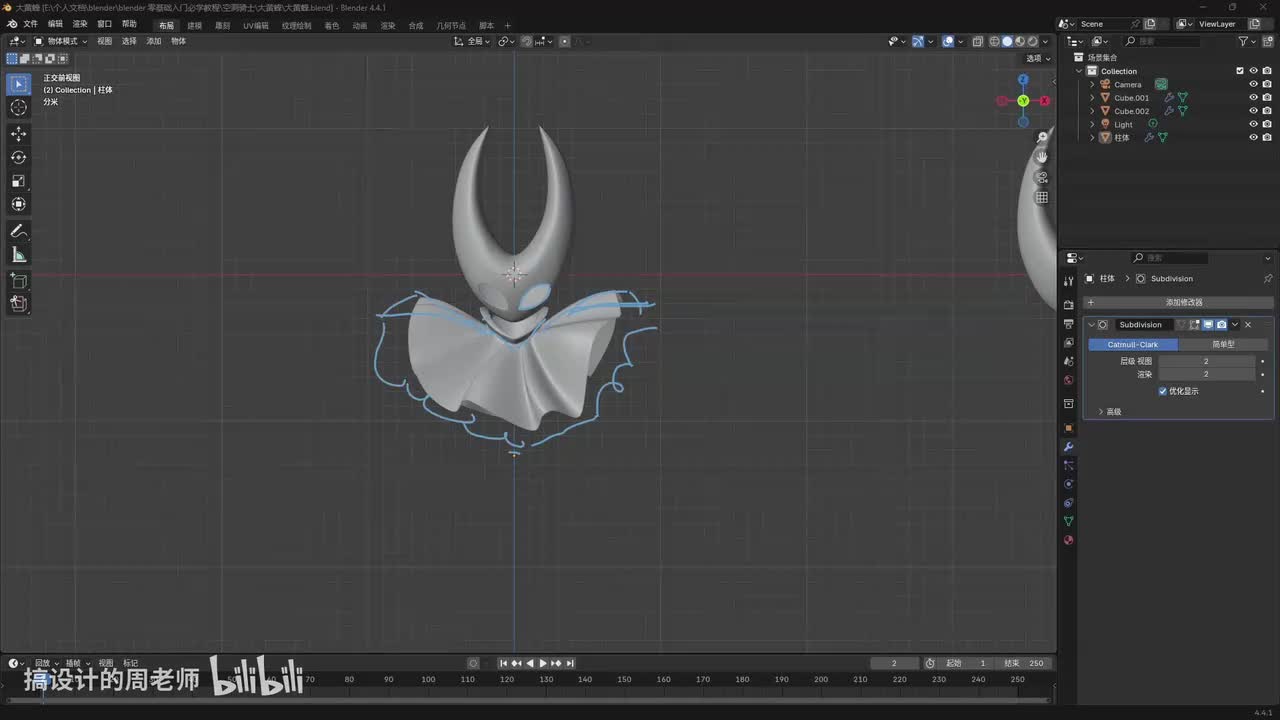Open the 编辑 menu

pos(55,24)
